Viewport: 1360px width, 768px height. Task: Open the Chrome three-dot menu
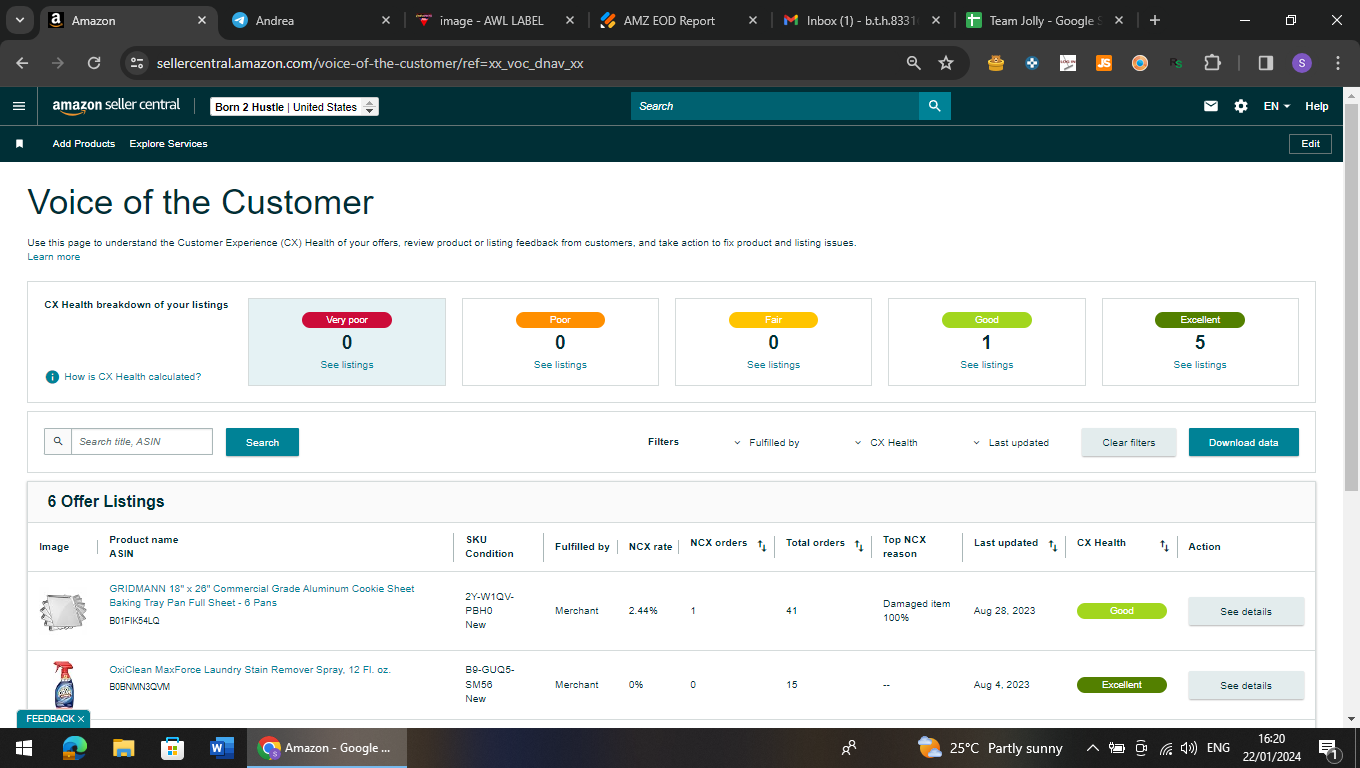pos(1338,63)
